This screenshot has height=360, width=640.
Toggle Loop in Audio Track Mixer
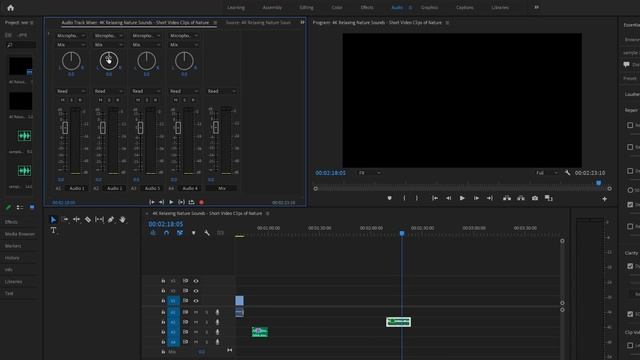191,202
